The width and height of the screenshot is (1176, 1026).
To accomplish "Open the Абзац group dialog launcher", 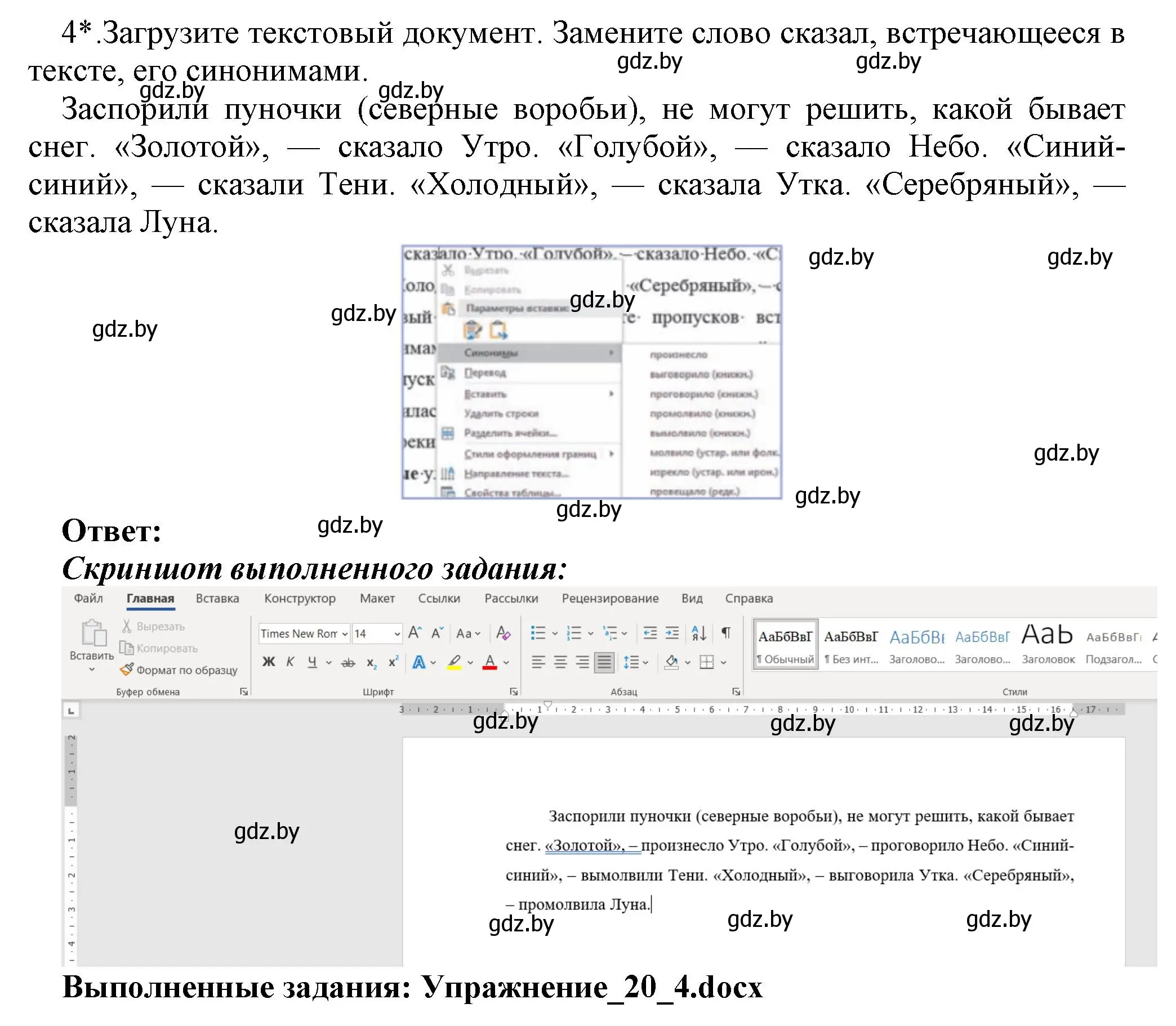I will click(x=736, y=692).
